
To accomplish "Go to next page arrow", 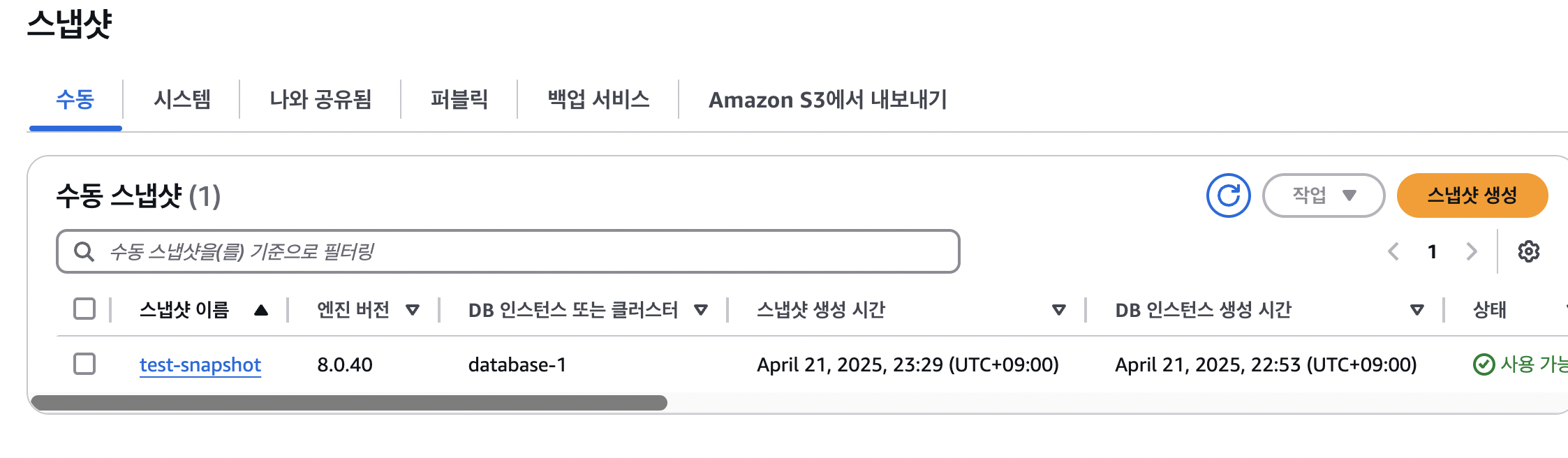I will tap(1472, 251).
